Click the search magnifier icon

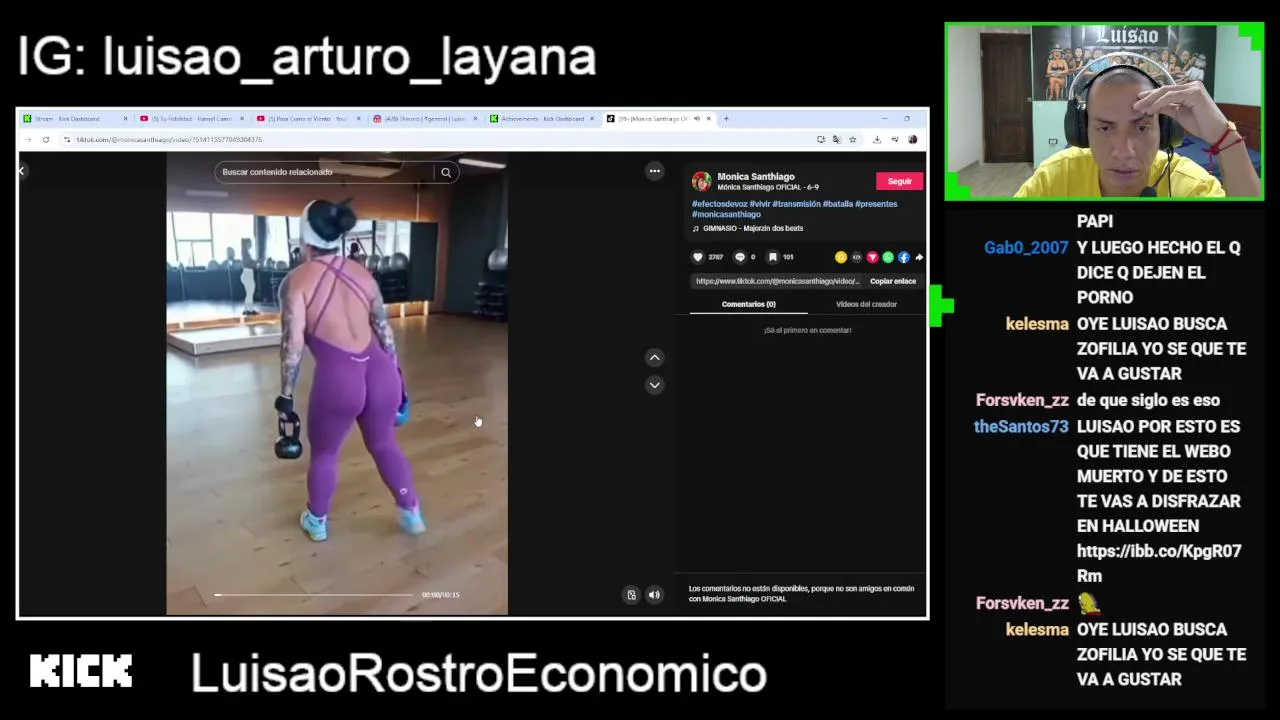(446, 172)
